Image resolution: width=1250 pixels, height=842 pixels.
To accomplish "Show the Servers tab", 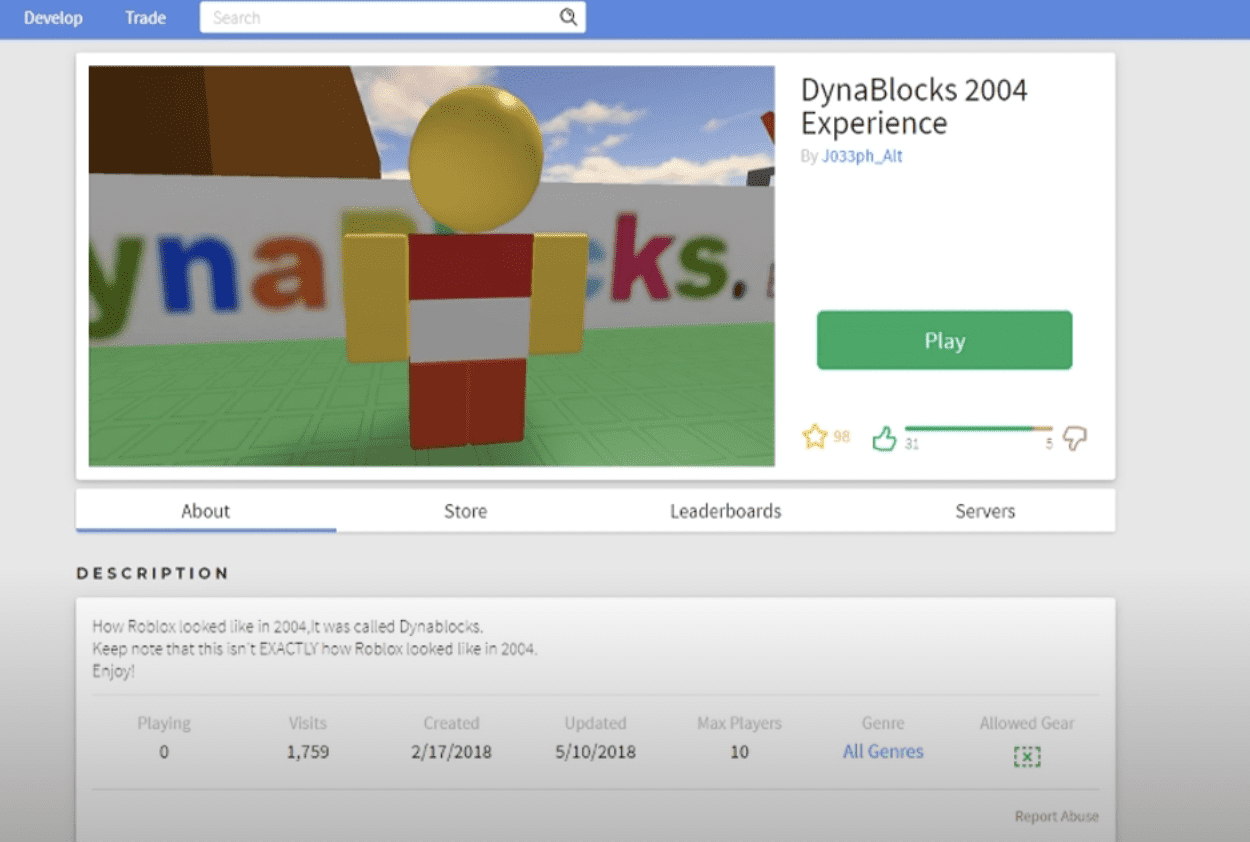I will [x=985, y=511].
